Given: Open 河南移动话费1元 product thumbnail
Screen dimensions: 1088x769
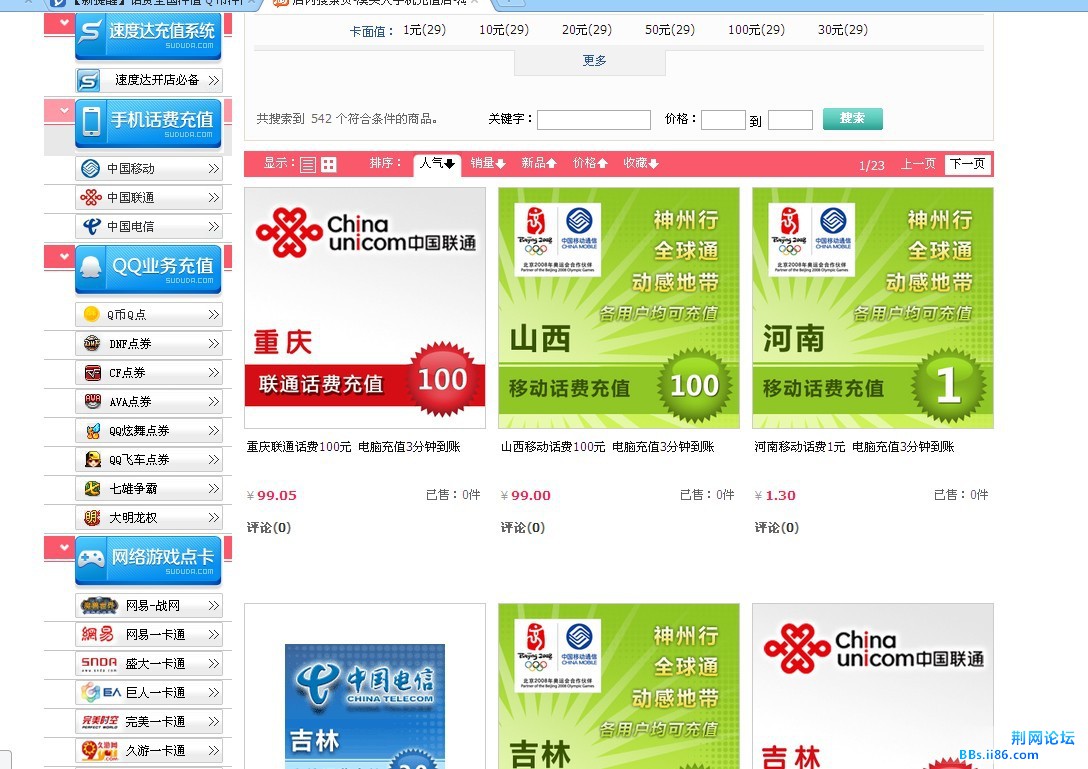Looking at the screenshot, I should (x=873, y=308).
